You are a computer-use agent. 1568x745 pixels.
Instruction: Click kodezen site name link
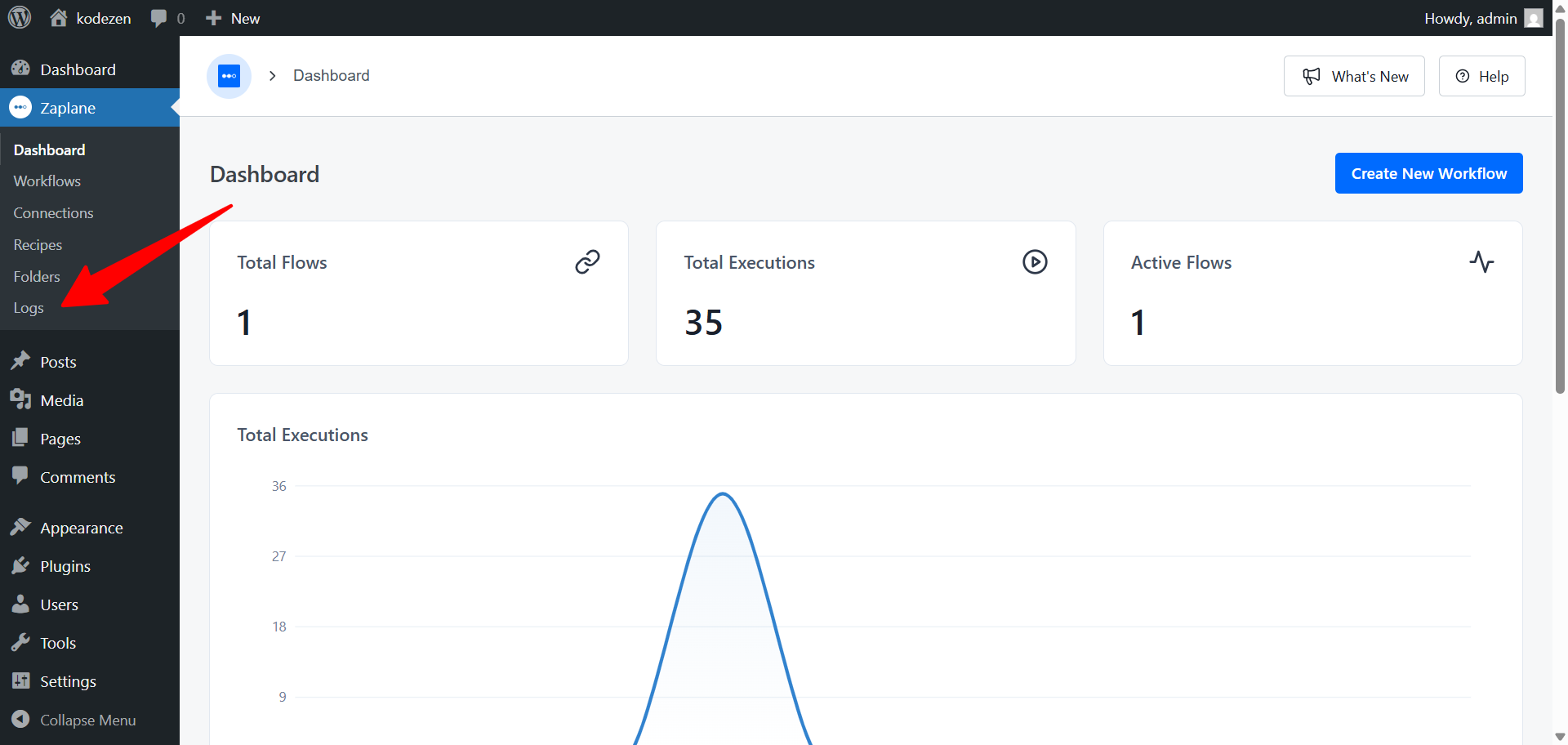(x=104, y=18)
